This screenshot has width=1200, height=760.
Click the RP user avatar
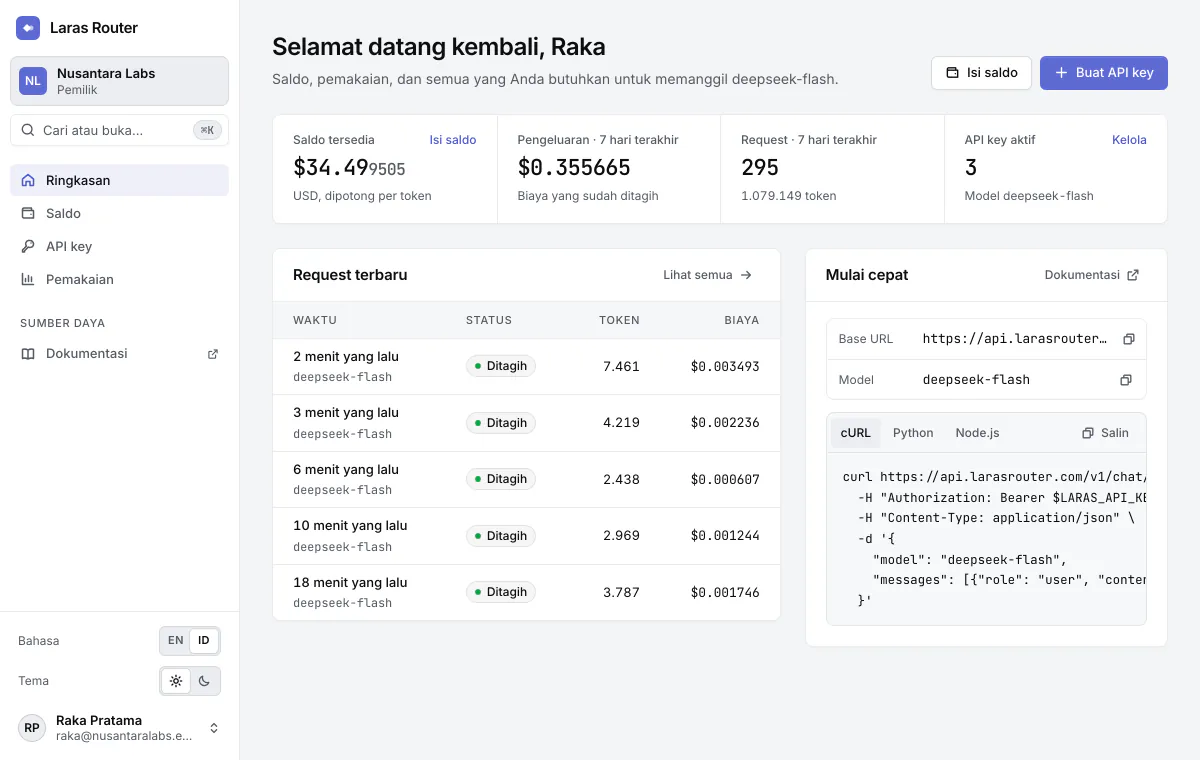32,728
